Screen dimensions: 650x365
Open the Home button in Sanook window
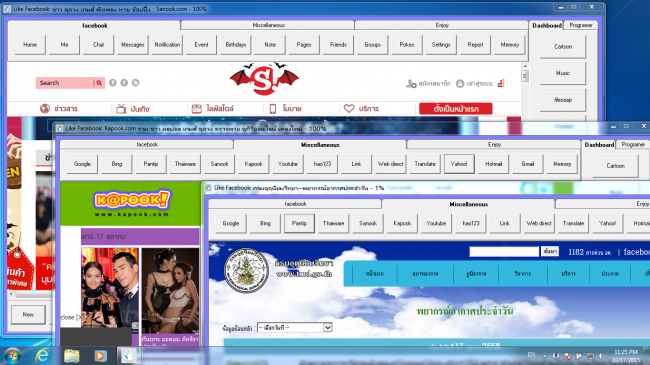(x=30, y=45)
